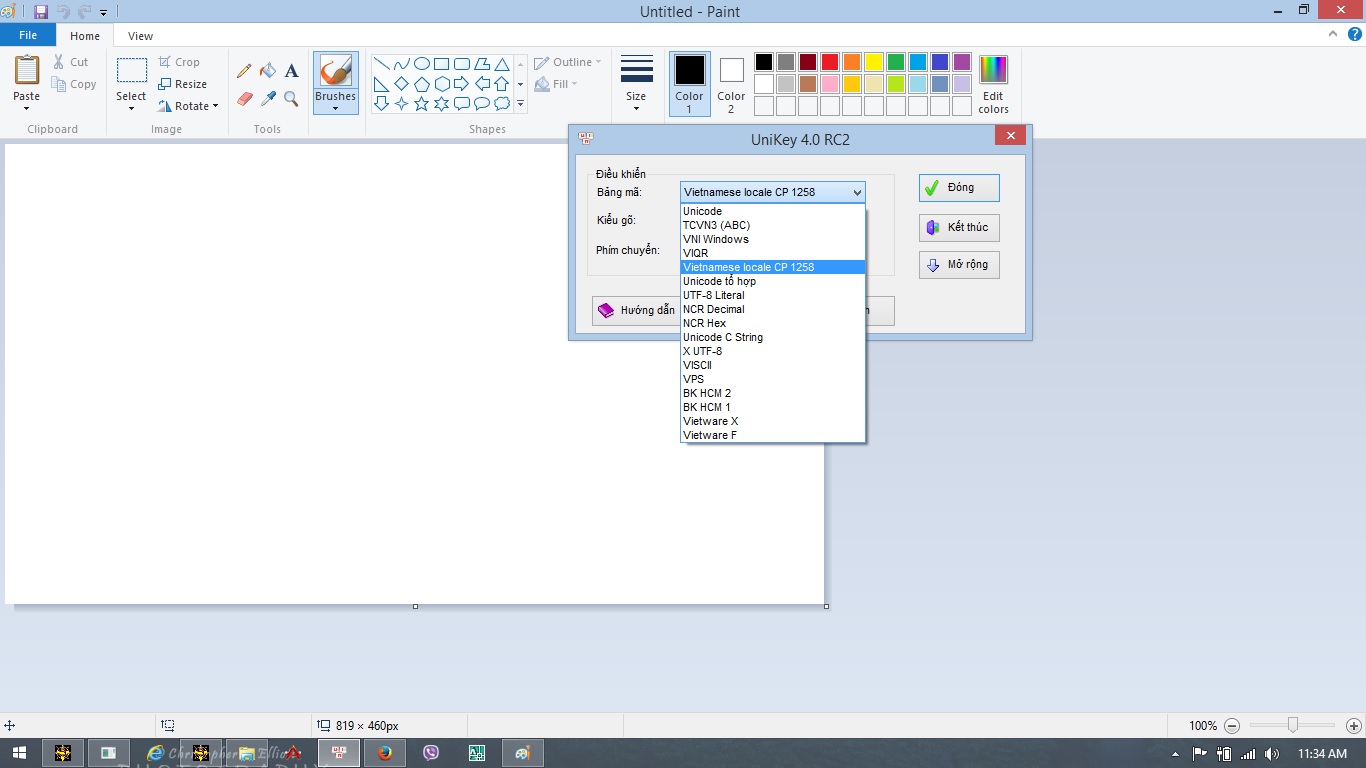Choose the straight Line shape
This screenshot has width=1366, height=768.
coord(381,63)
